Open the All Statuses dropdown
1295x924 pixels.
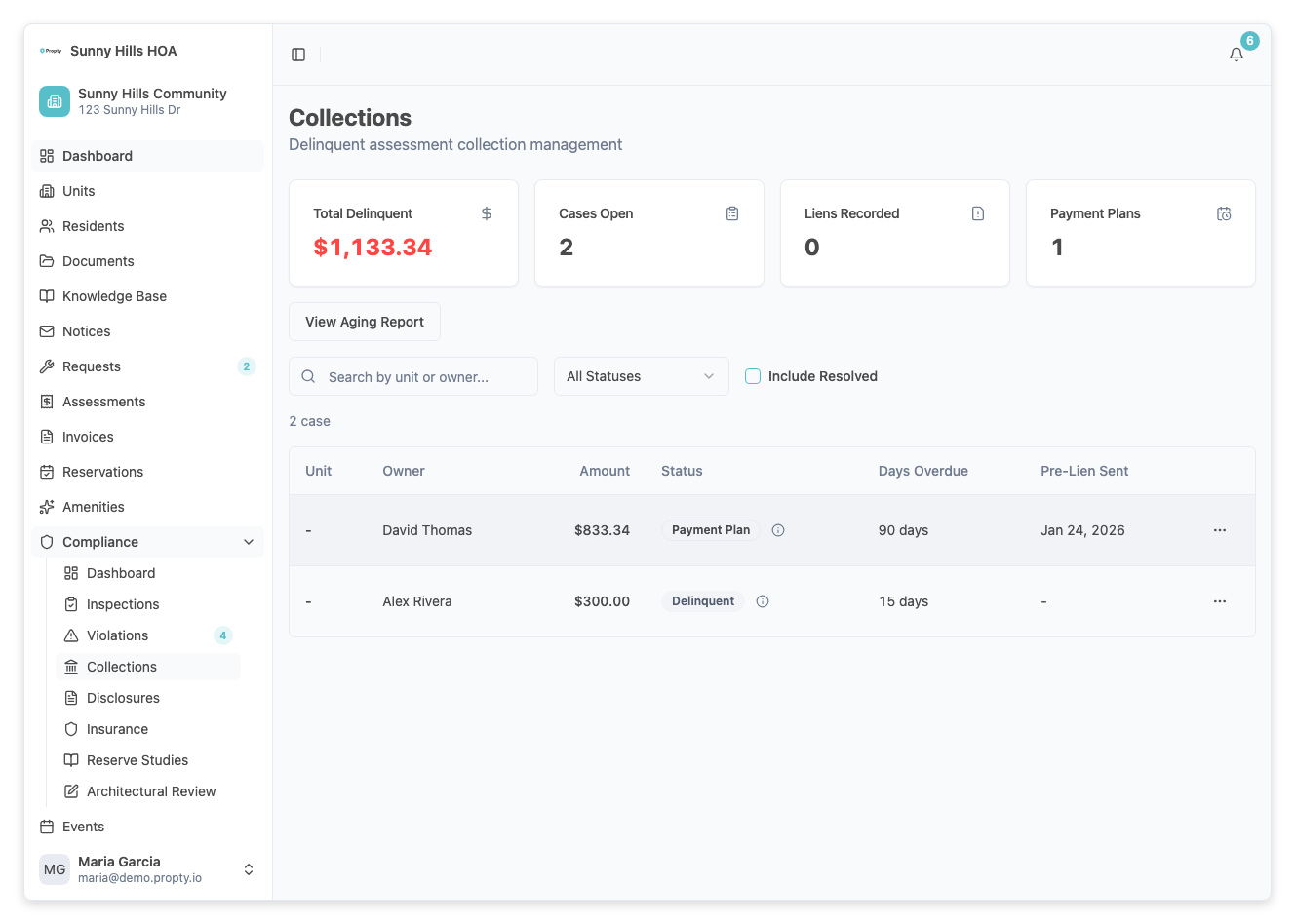point(642,376)
